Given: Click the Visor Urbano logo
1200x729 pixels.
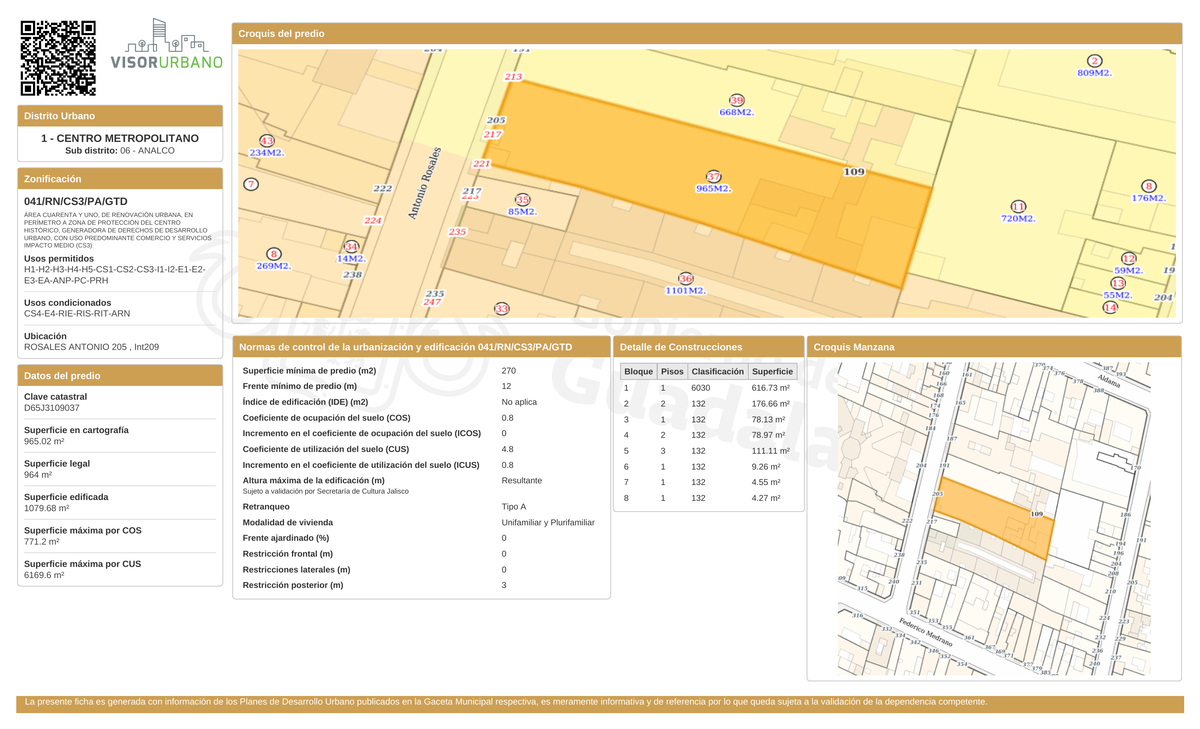Looking at the screenshot, I should coord(167,45).
